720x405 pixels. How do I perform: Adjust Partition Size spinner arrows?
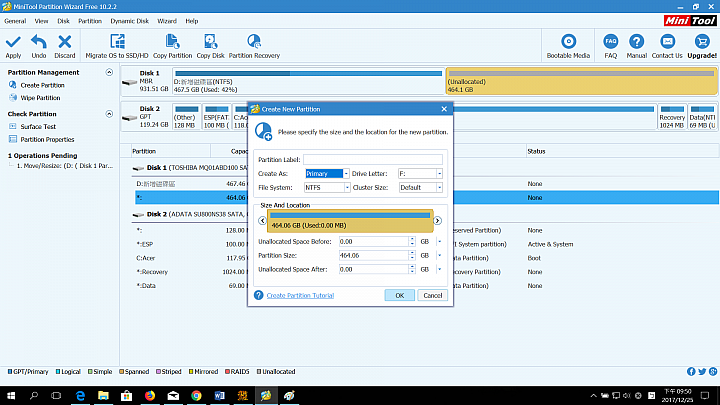(412, 255)
